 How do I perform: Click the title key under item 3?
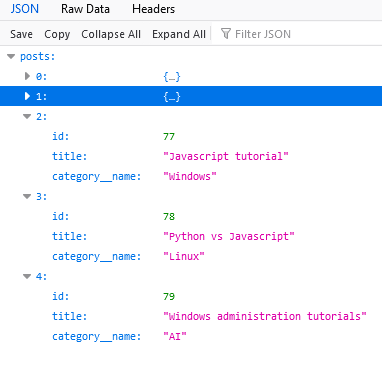(x=70, y=236)
